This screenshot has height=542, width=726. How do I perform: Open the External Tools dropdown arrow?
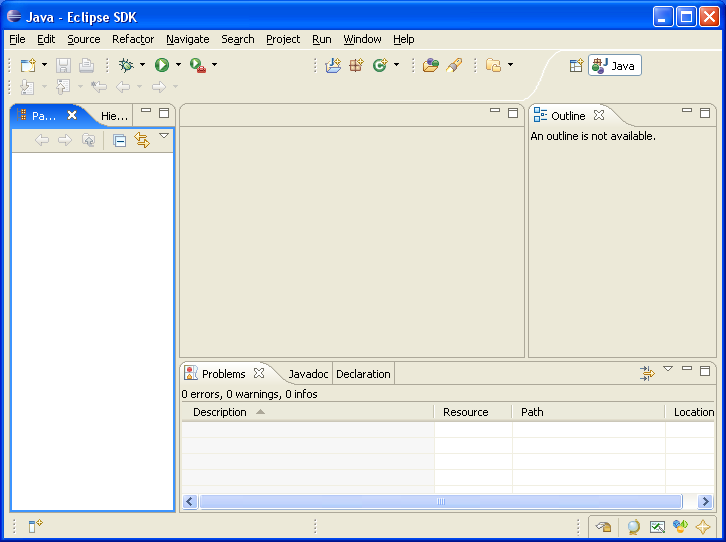pyautogui.click(x=214, y=65)
